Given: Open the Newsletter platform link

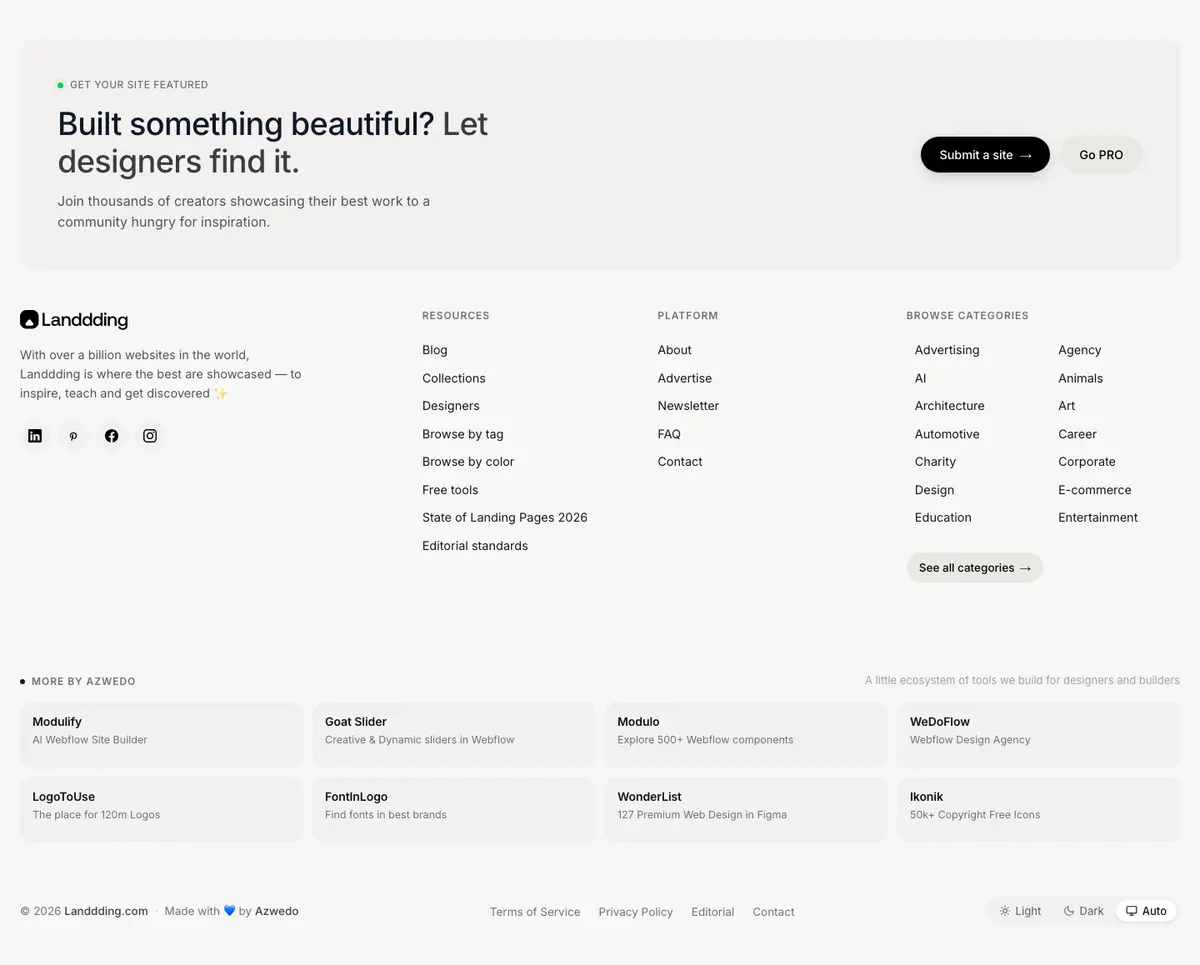Looking at the screenshot, I should (688, 406).
